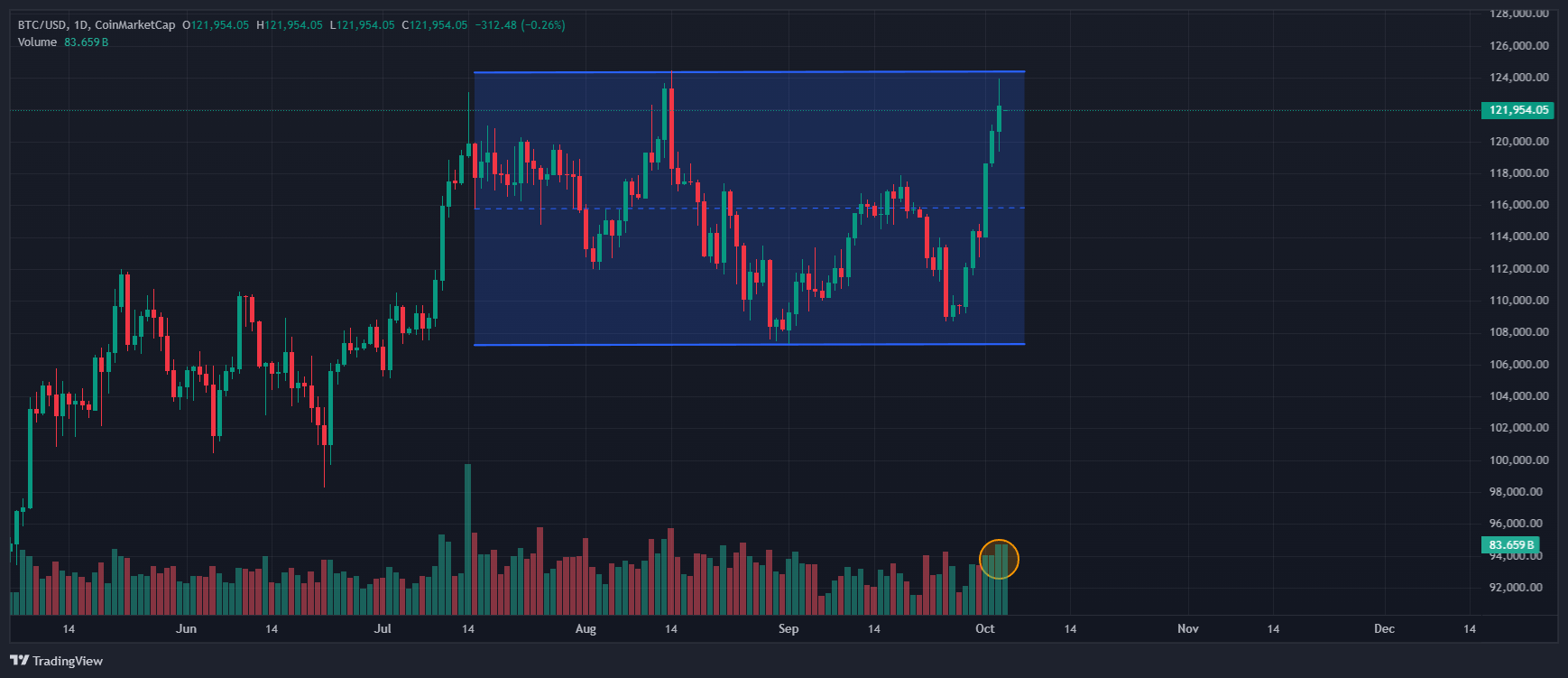Select the top blue line of rectangle
Image resolution: width=1568 pixels, height=678 pixels.
pos(749,72)
